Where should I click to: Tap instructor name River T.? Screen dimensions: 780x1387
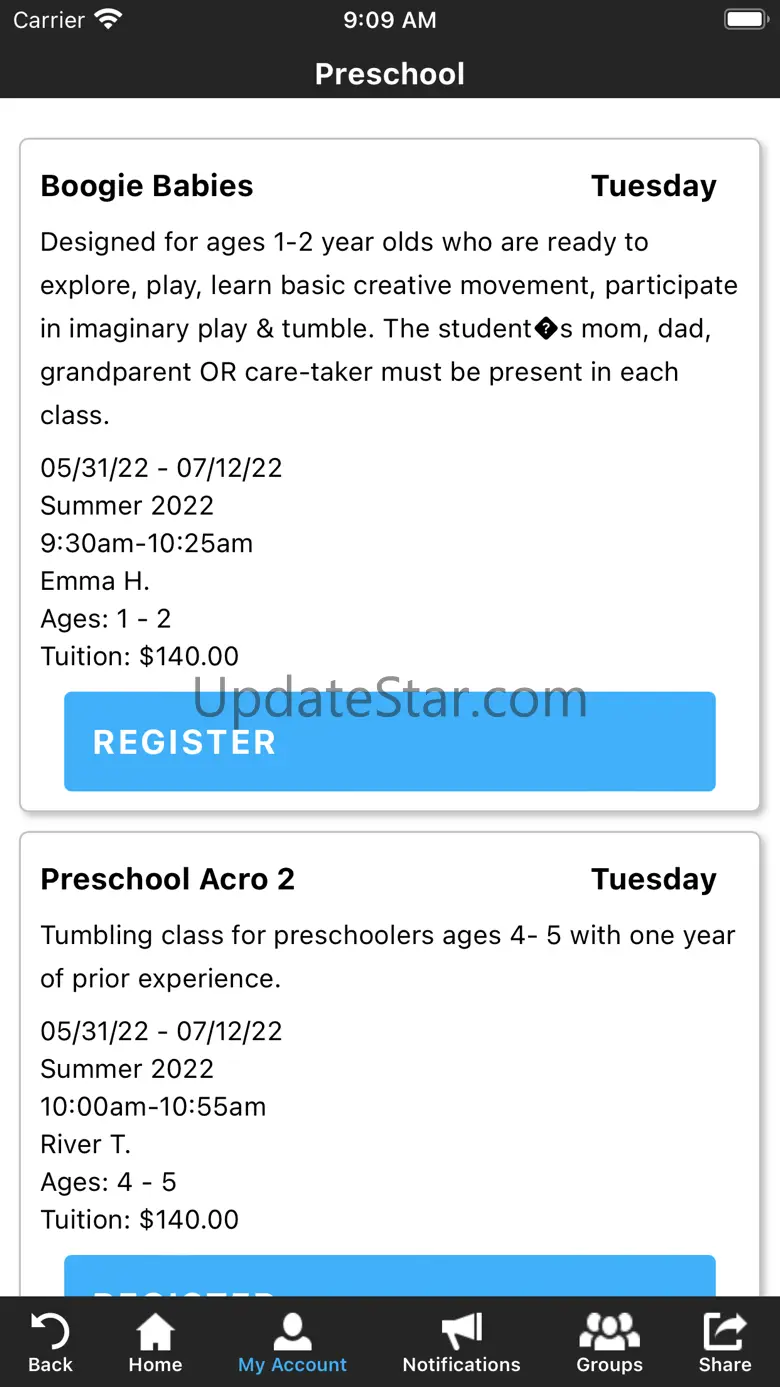tap(85, 1144)
